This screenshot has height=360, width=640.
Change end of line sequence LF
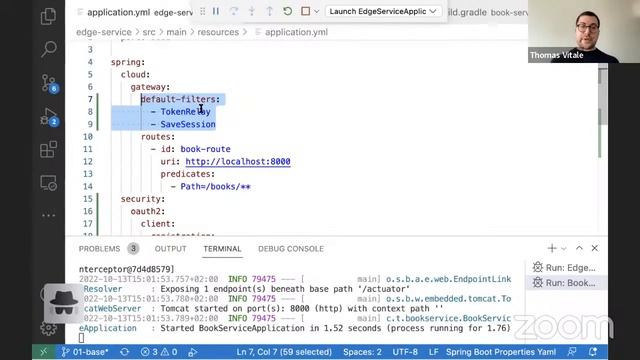(x=433, y=352)
